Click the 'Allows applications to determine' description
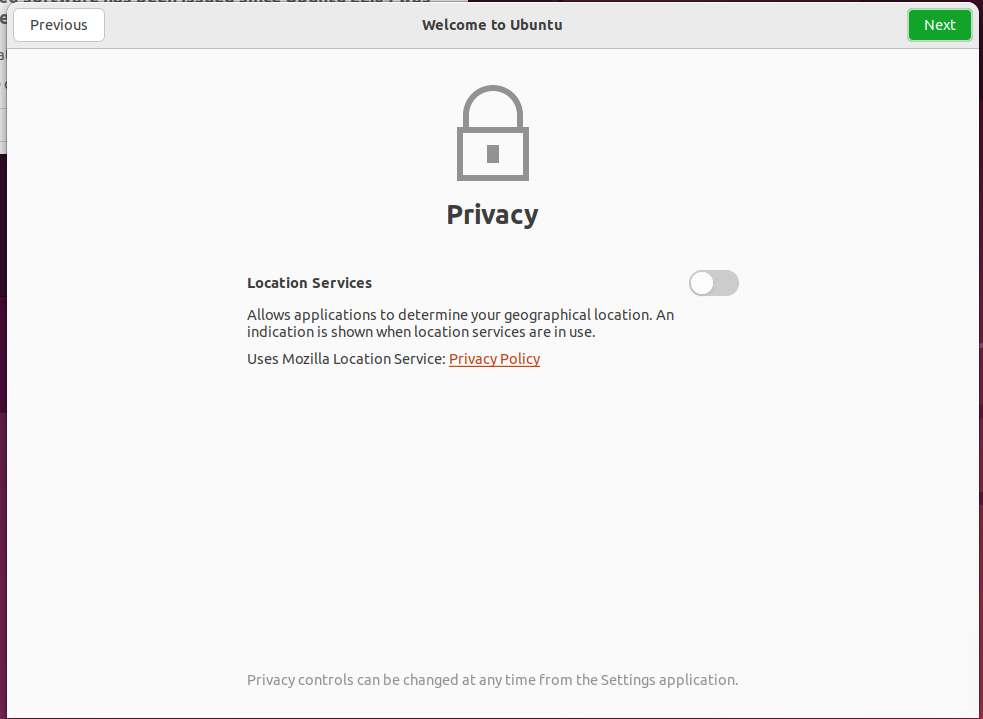This screenshot has height=719, width=983. [x=460, y=323]
